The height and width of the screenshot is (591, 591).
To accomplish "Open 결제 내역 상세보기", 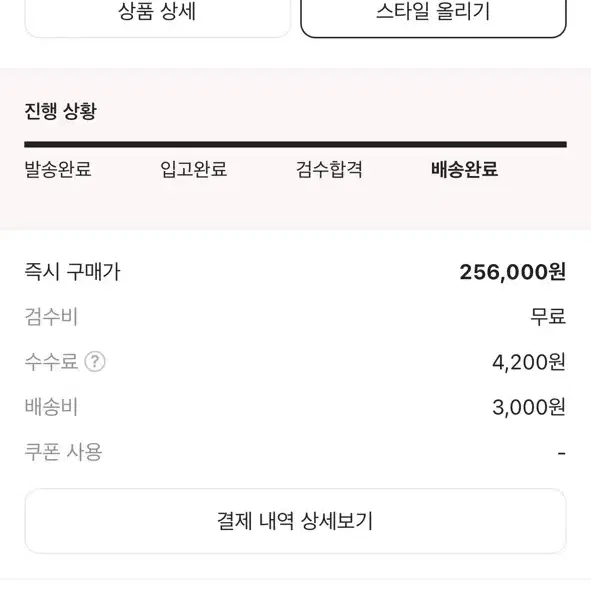I will (296, 521).
